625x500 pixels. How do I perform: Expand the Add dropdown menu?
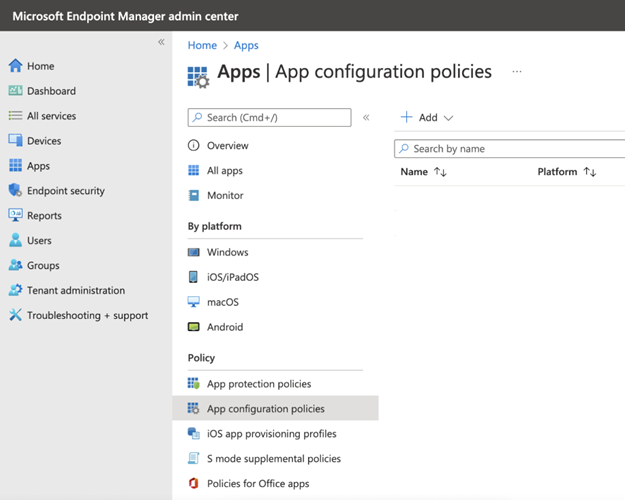pos(428,118)
